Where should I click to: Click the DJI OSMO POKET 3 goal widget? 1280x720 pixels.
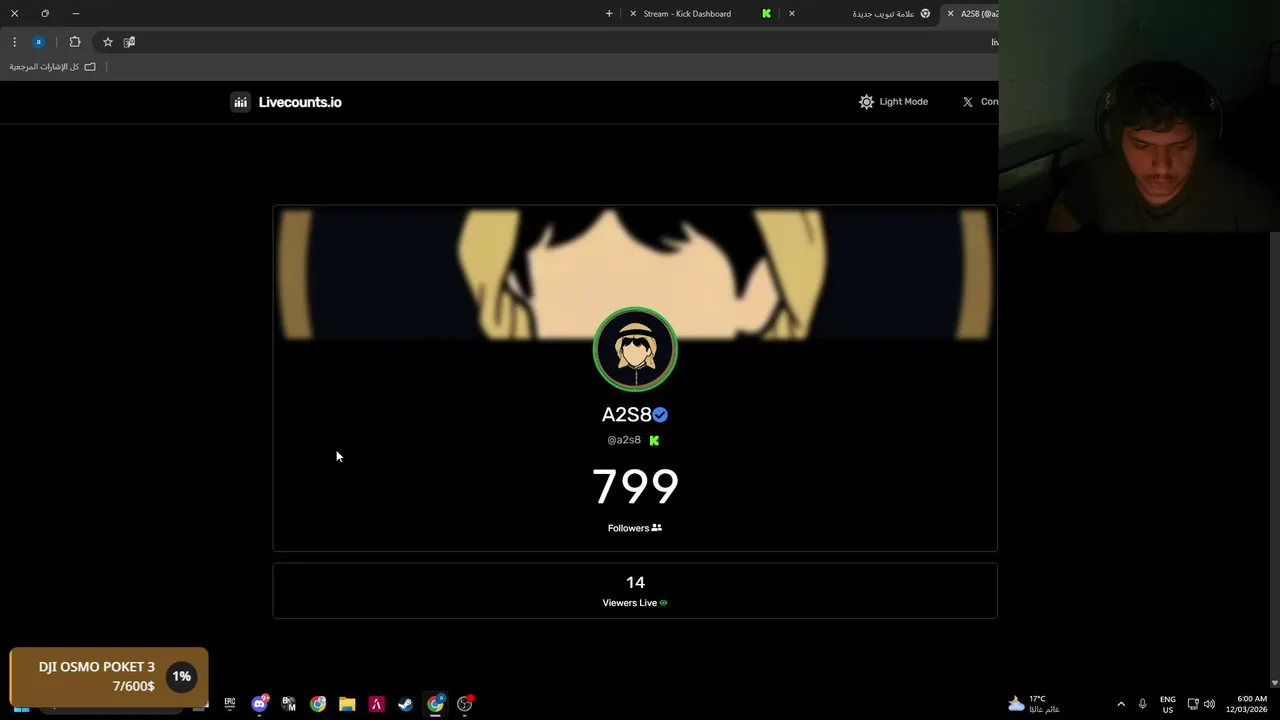point(109,677)
